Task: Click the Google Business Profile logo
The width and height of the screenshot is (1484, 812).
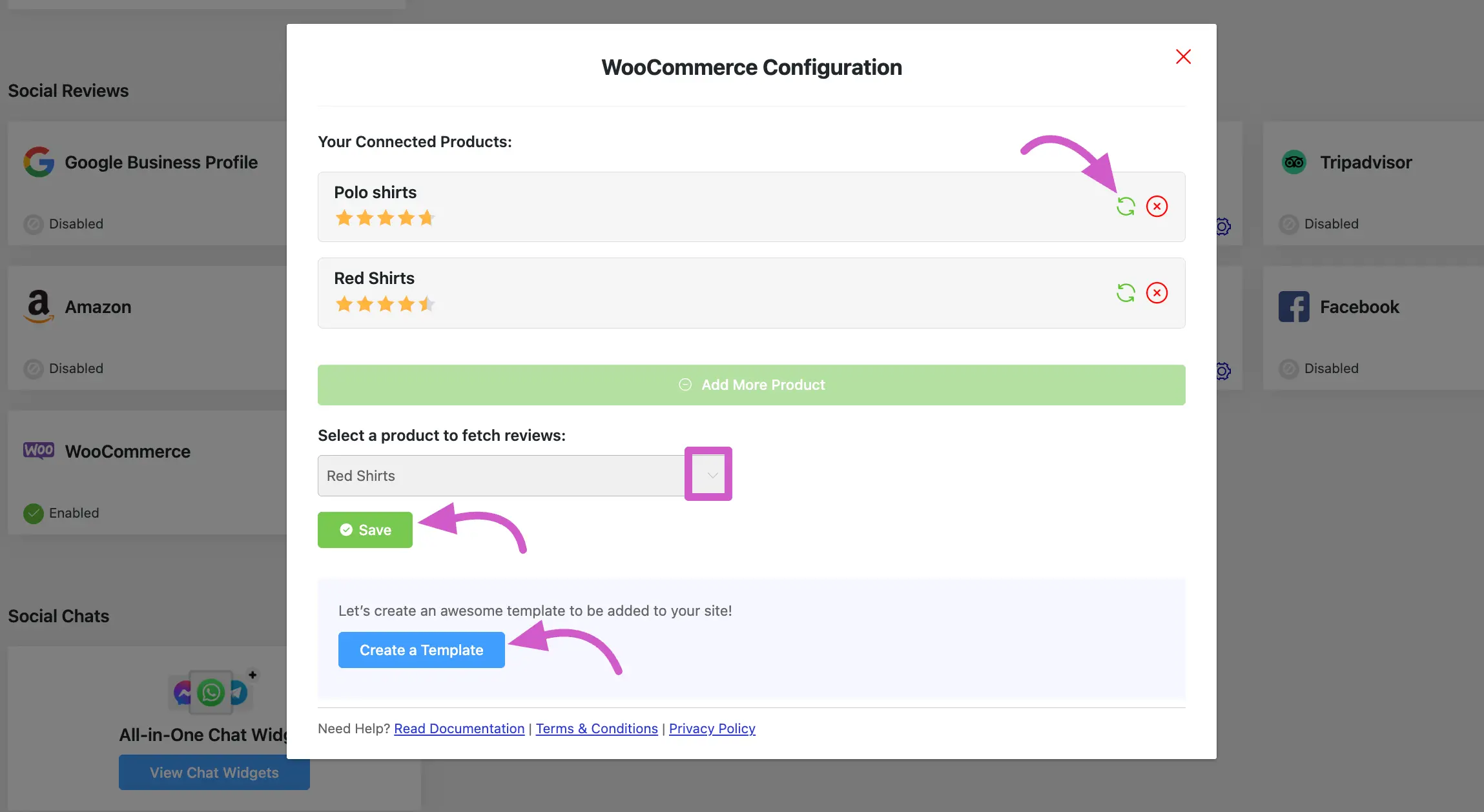Action: (x=39, y=162)
